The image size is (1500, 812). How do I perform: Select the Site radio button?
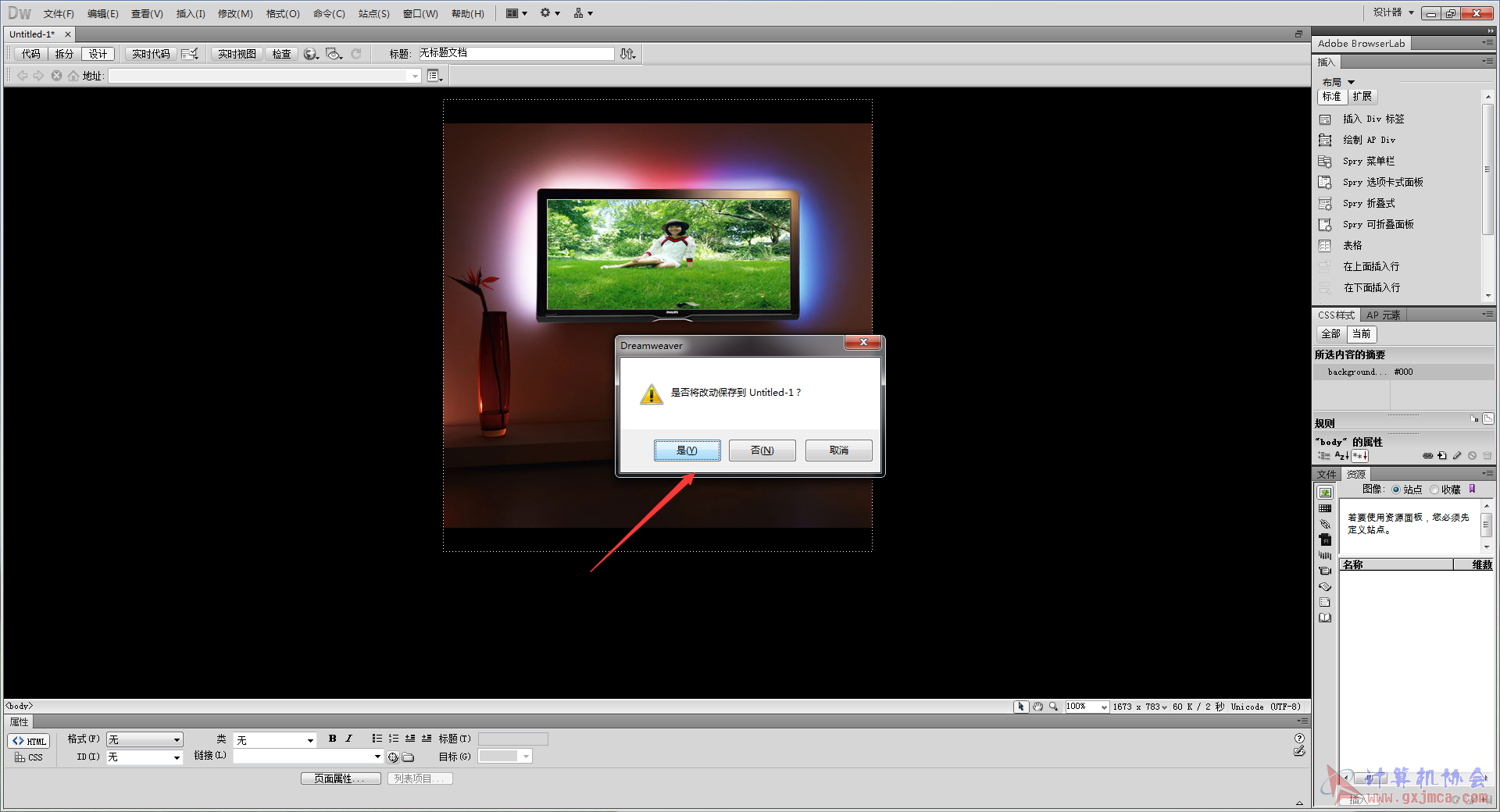pos(1396,490)
